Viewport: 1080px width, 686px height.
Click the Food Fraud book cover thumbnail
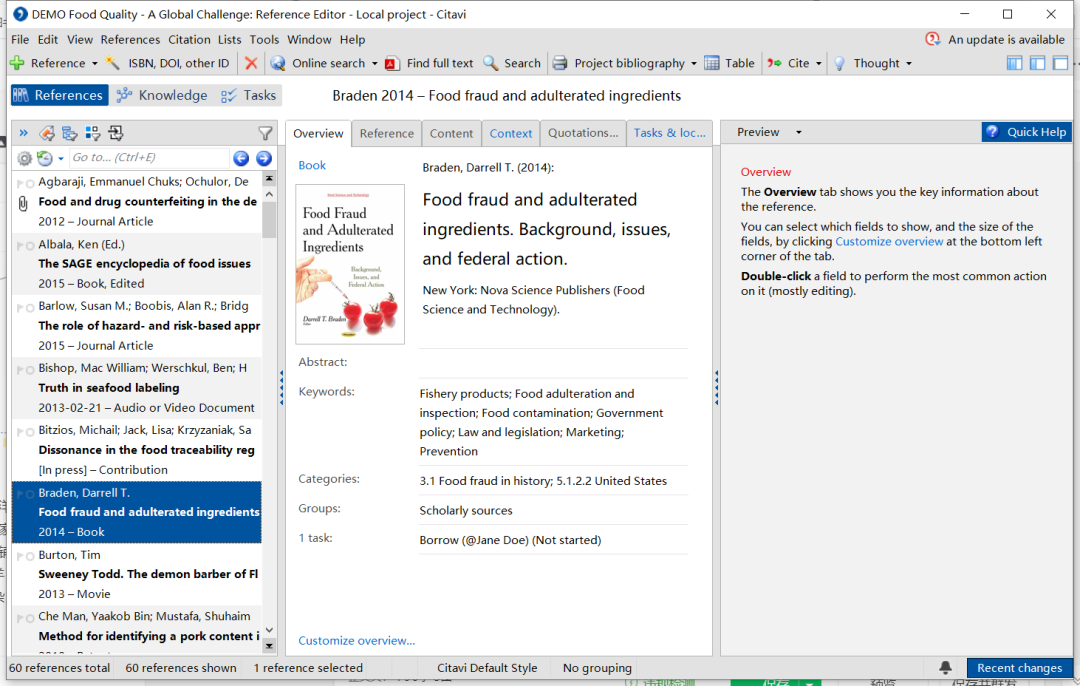coord(350,264)
